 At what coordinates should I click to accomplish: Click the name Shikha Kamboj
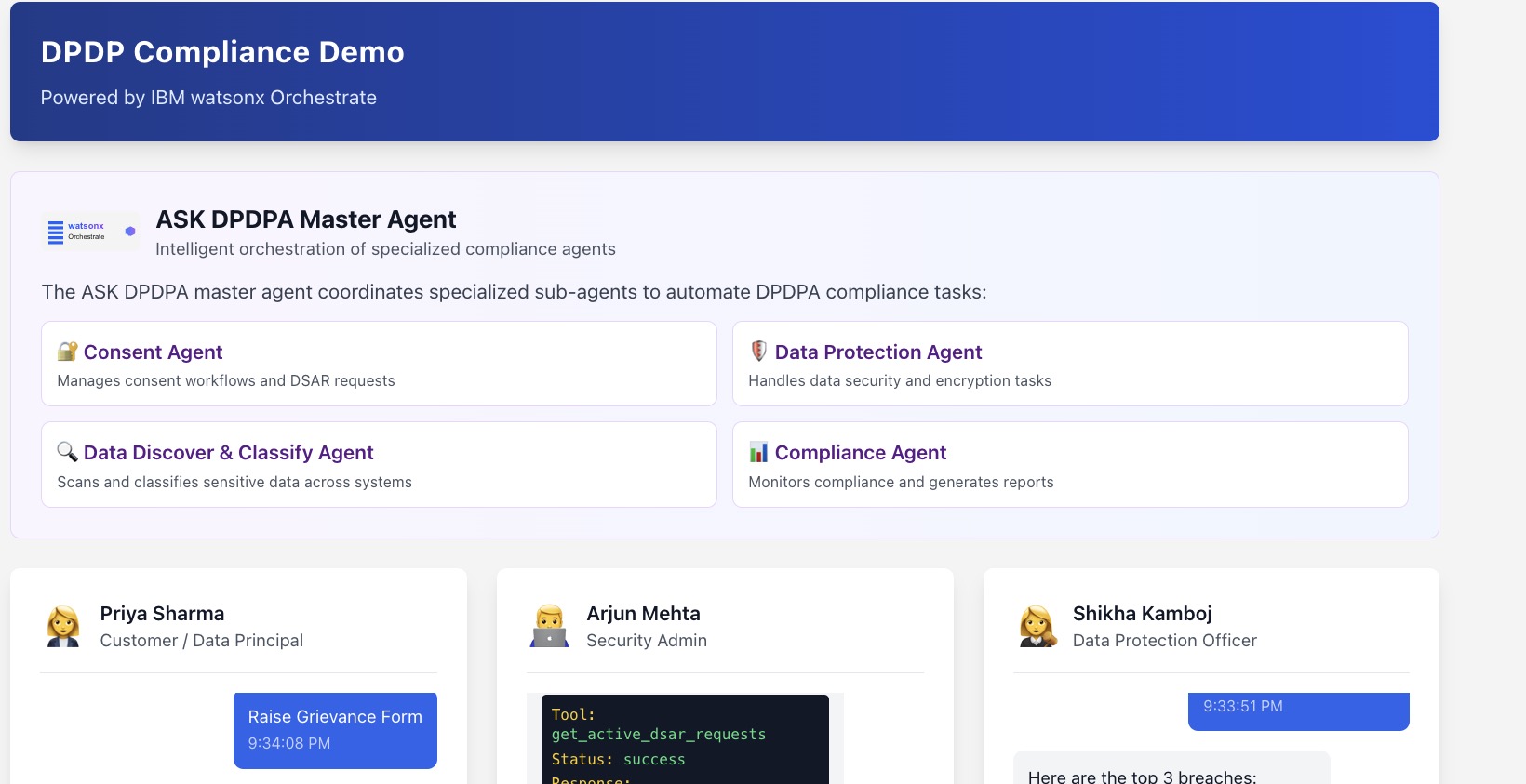coord(1142,614)
